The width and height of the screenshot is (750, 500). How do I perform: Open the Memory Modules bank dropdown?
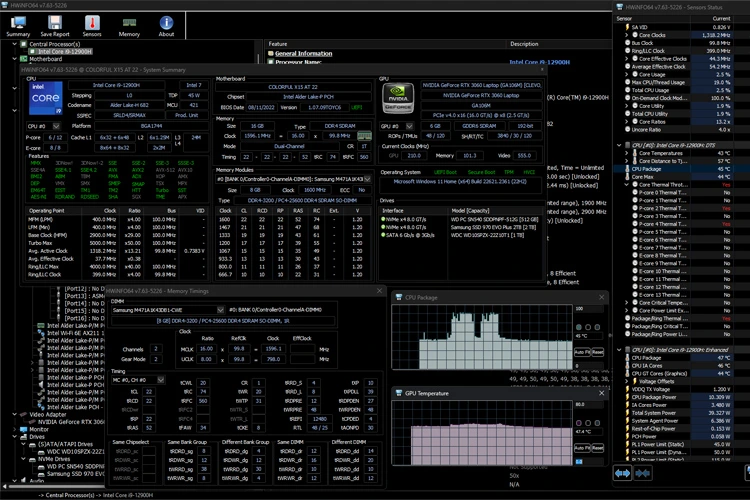point(367,179)
